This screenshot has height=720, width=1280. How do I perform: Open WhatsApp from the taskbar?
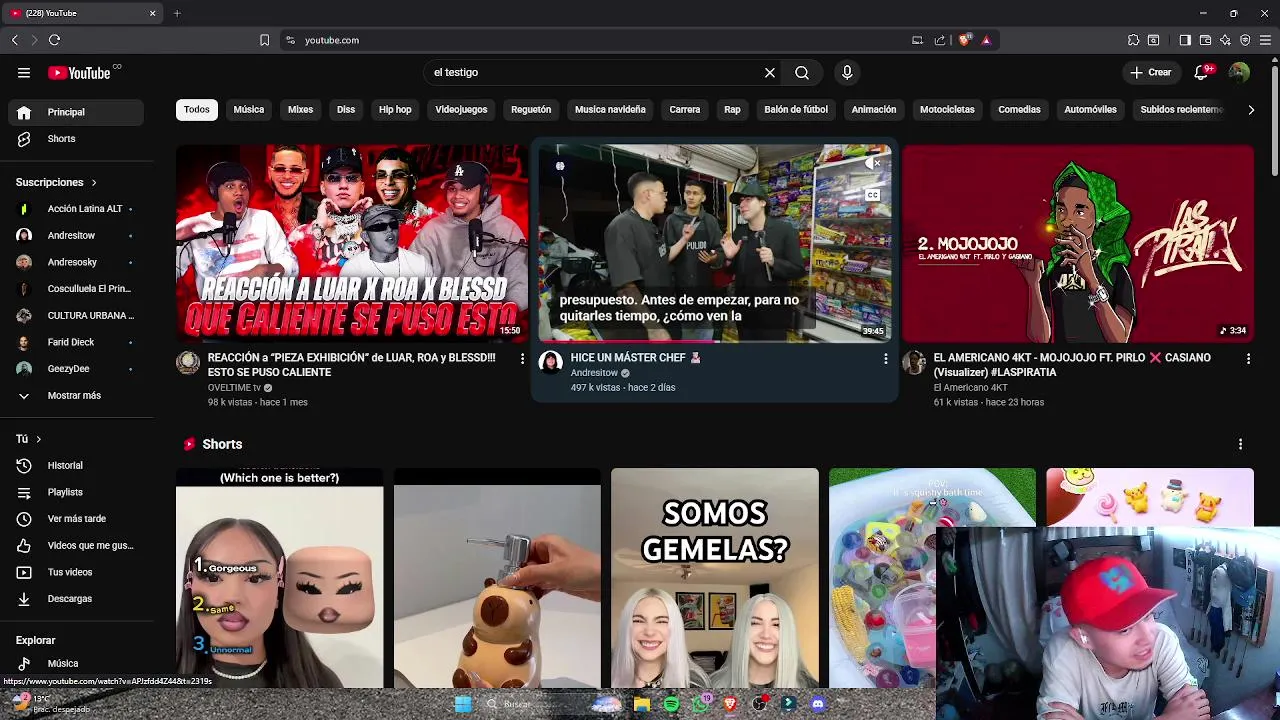[701, 704]
